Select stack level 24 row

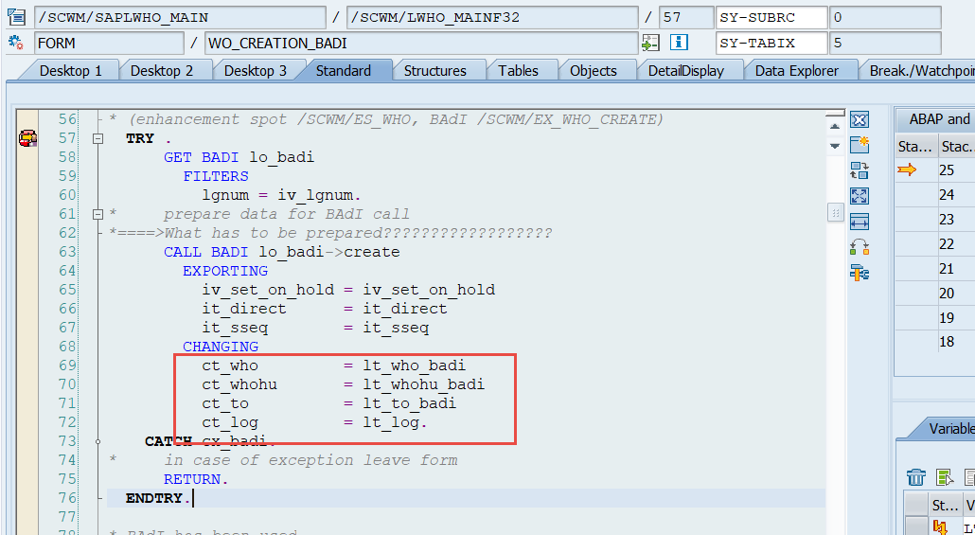[x=935, y=195]
